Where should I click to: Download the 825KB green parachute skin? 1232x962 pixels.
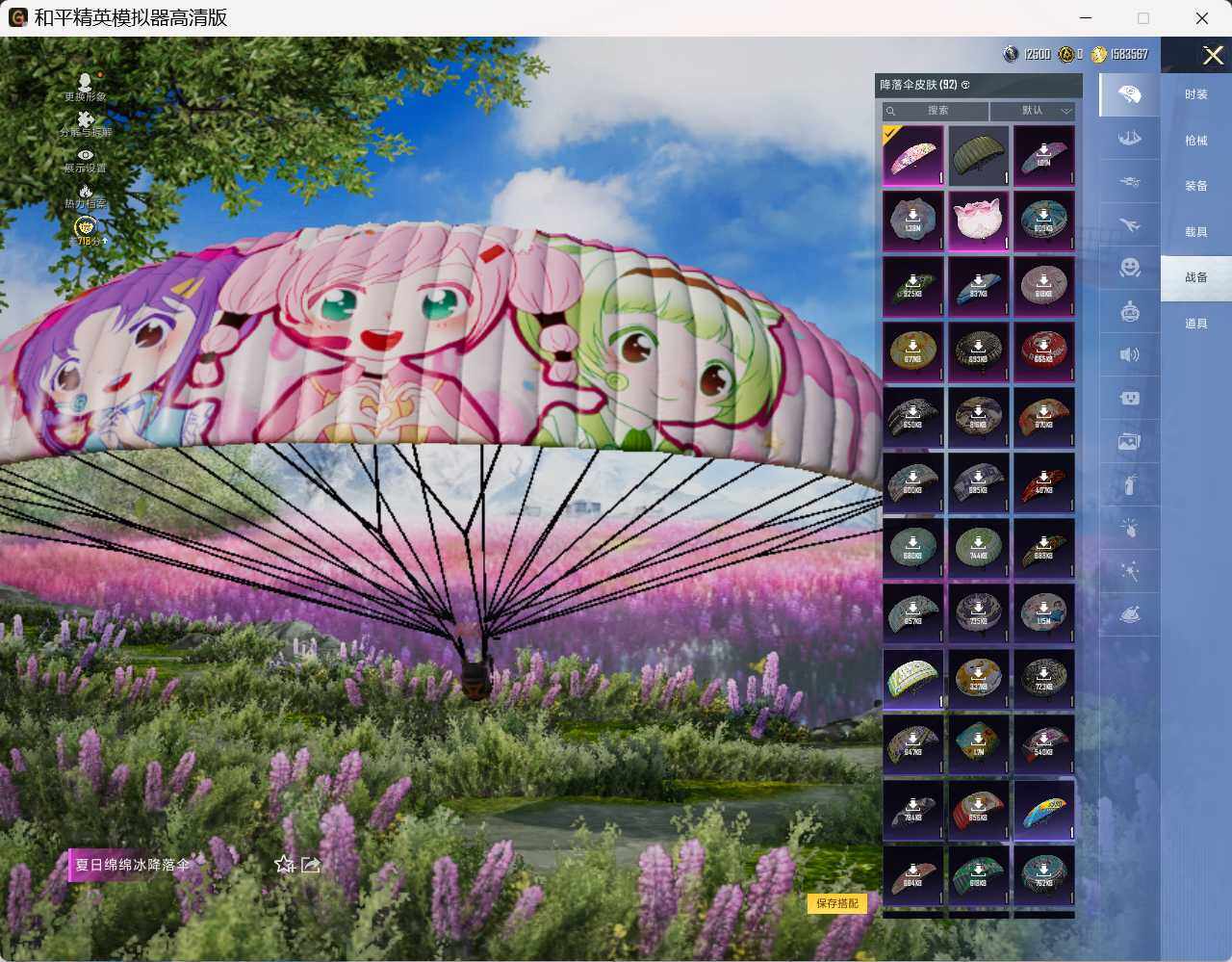[x=913, y=287]
